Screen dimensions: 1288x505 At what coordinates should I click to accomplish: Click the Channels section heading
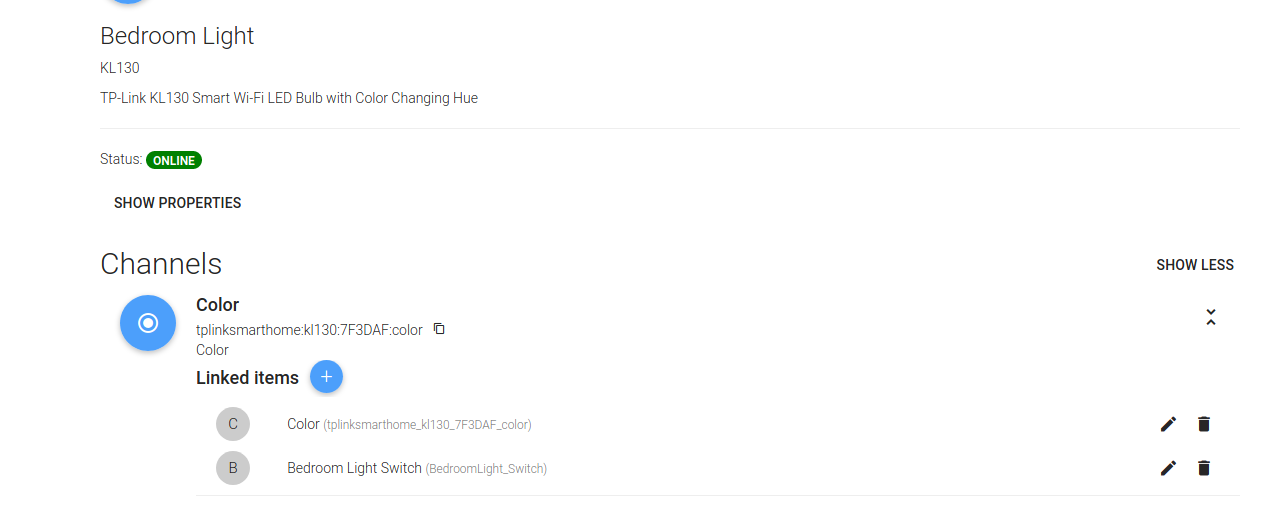coord(161,264)
